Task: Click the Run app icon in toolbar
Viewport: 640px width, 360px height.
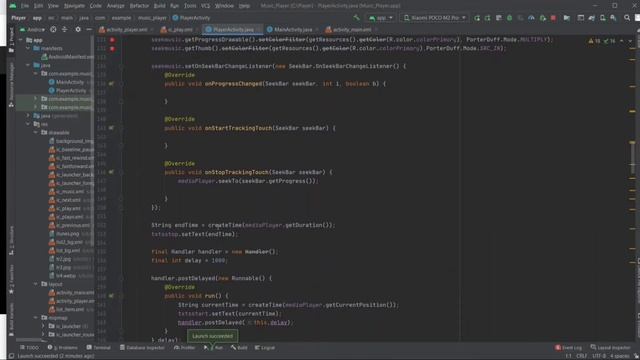Action: (477, 18)
